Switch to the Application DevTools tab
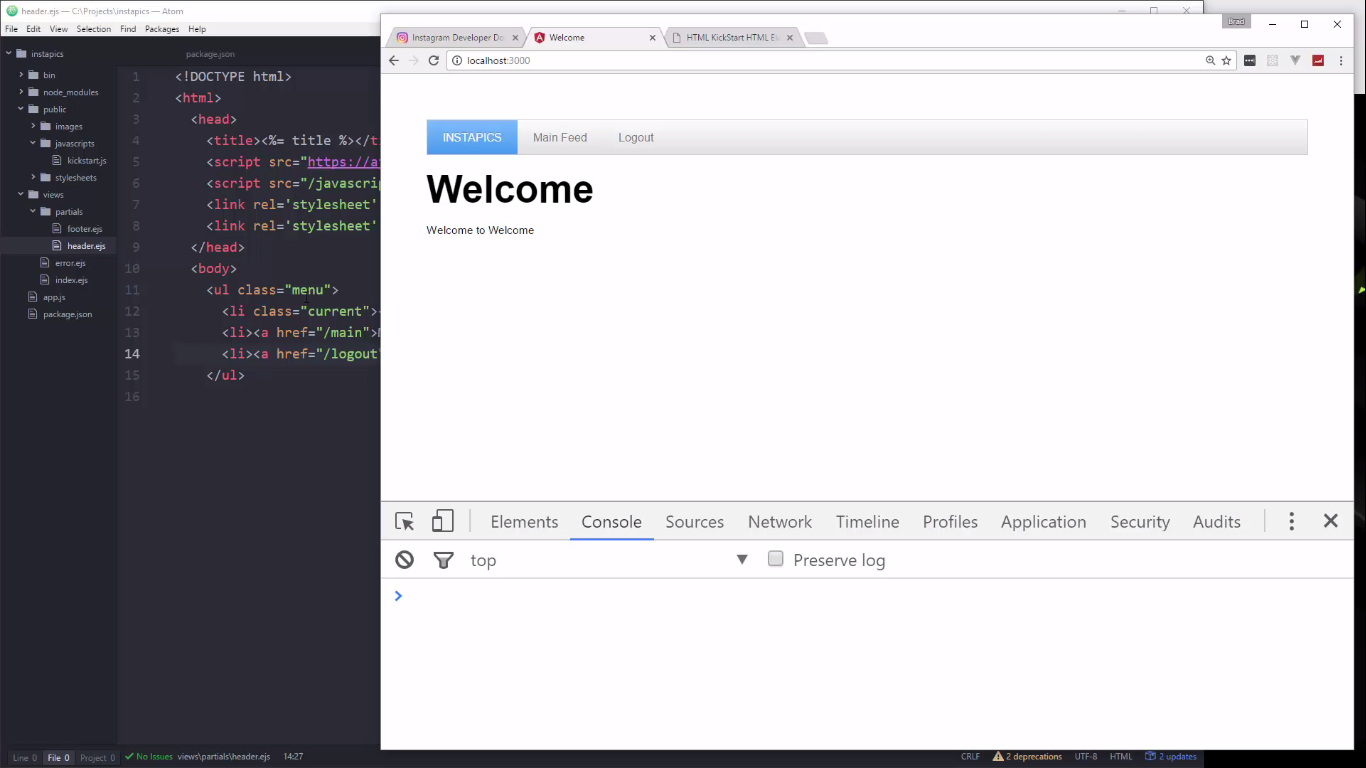 [x=1043, y=522]
